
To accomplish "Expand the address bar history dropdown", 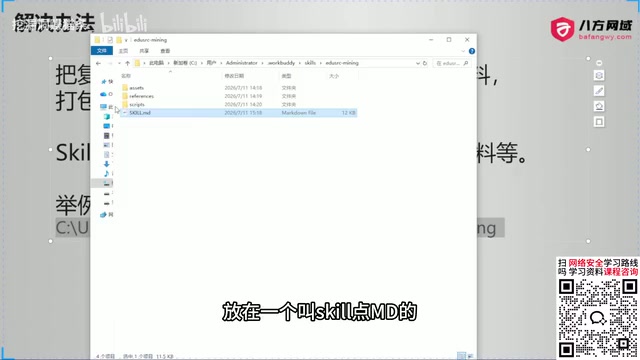I will 418,63.
